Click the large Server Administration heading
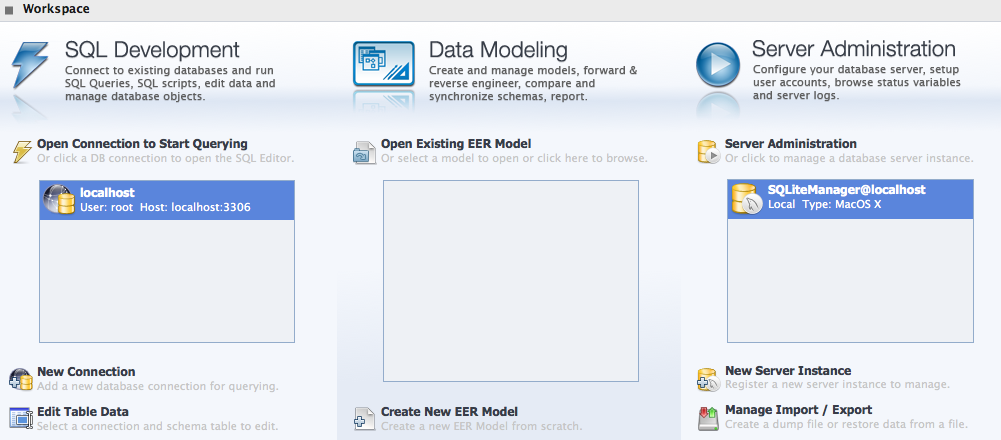The height and width of the screenshot is (440, 1001). (x=854, y=49)
